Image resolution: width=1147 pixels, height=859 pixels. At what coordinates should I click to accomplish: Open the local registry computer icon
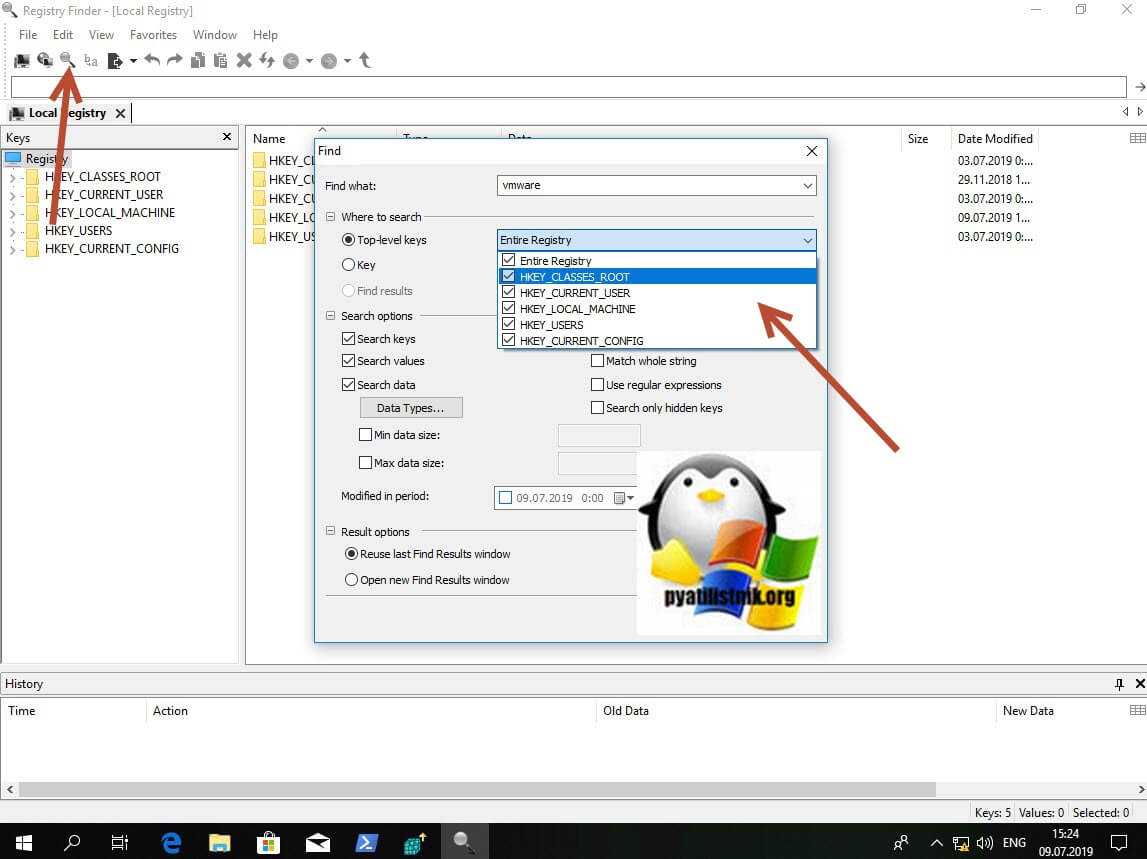pyautogui.click(x=21, y=61)
